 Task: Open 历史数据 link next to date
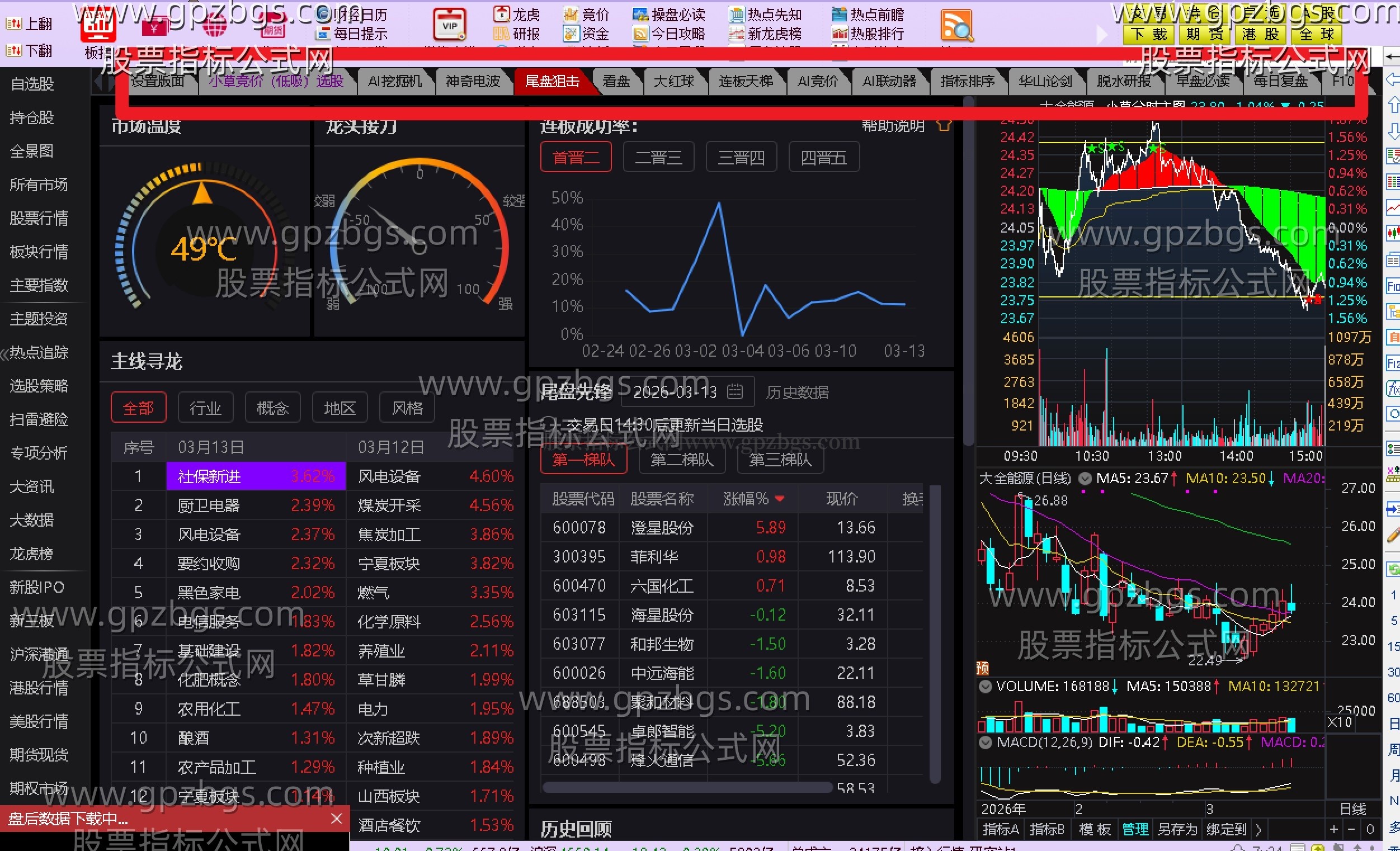point(796,392)
